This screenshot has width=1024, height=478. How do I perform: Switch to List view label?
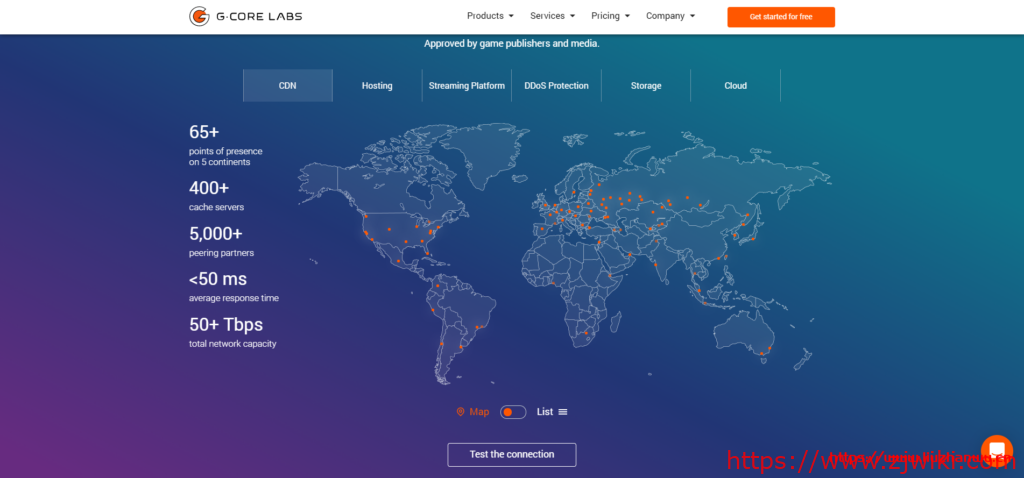[545, 412]
